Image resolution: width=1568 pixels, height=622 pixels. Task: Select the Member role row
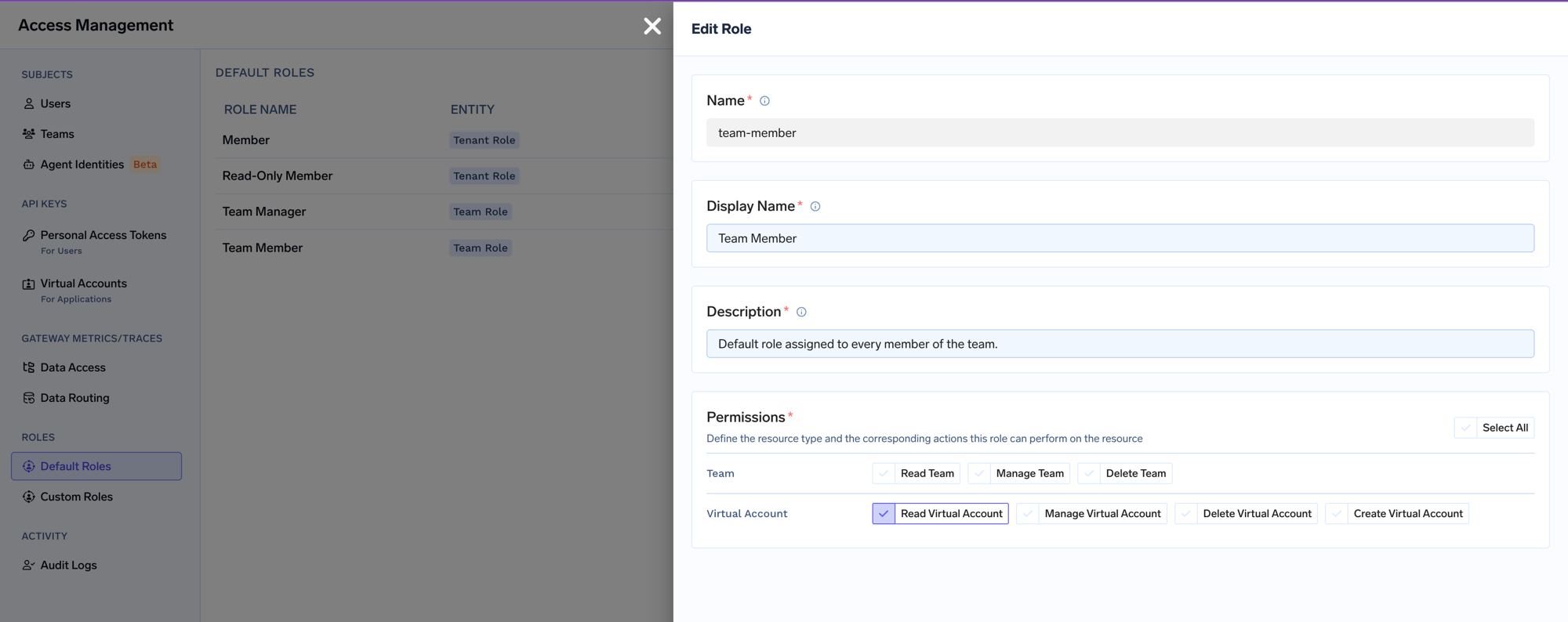pos(445,140)
